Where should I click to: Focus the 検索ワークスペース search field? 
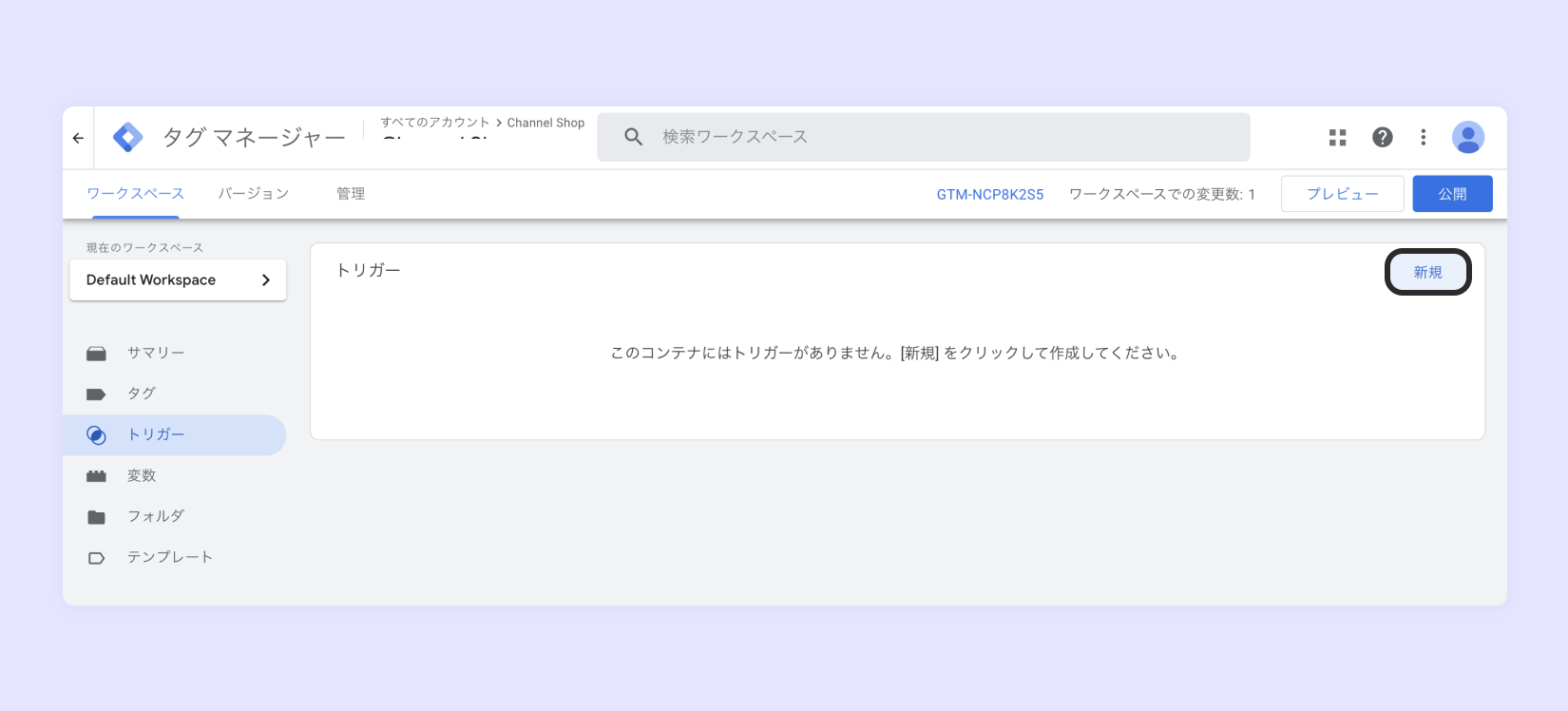924,137
